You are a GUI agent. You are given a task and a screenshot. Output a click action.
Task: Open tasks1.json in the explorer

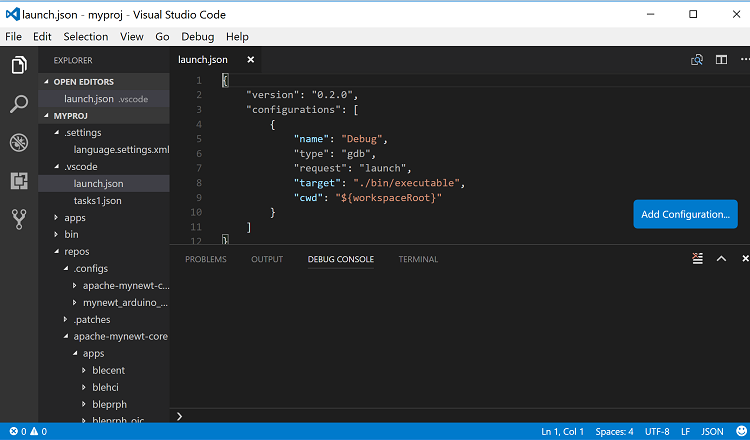pos(97,200)
